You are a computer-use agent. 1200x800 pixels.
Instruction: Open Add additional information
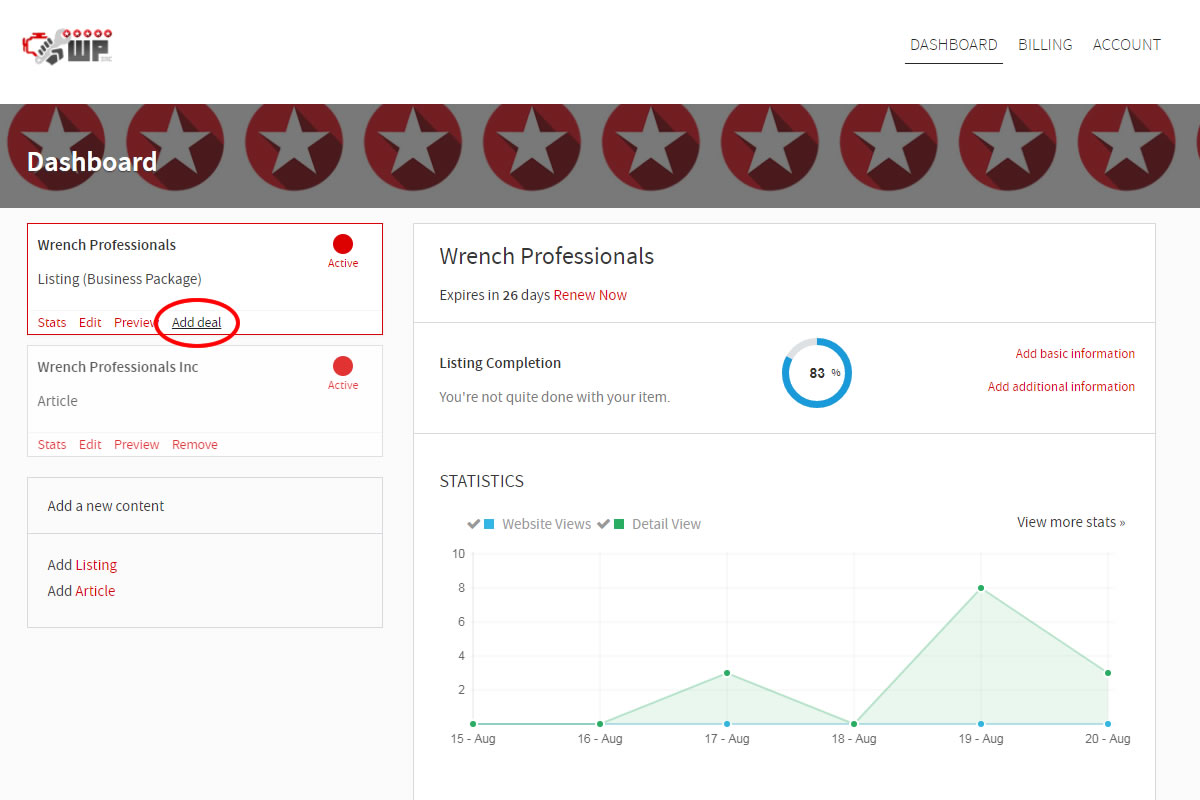[x=1061, y=387]
